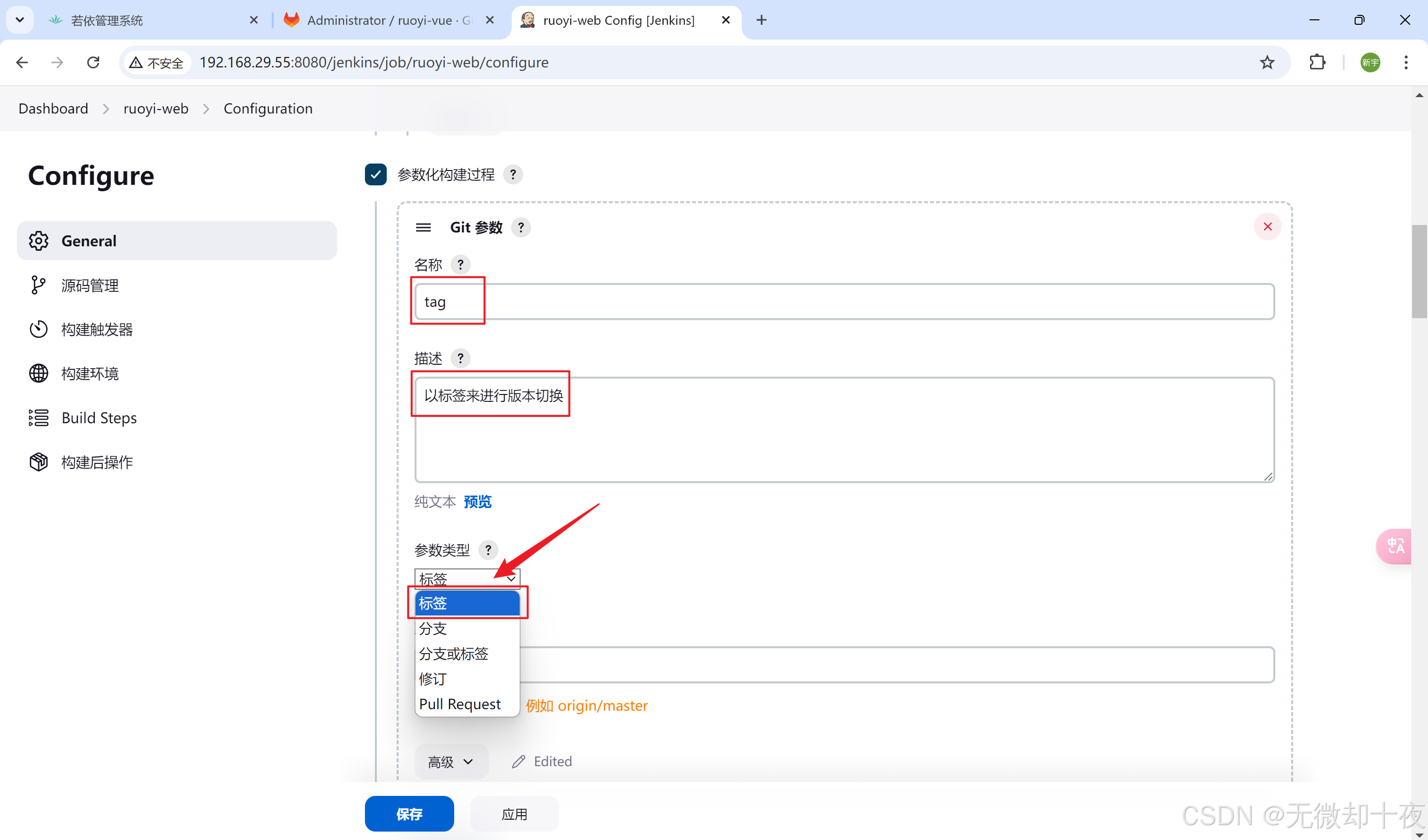Uncheck the 参数化构建过程 checkbox

point(376,174)
